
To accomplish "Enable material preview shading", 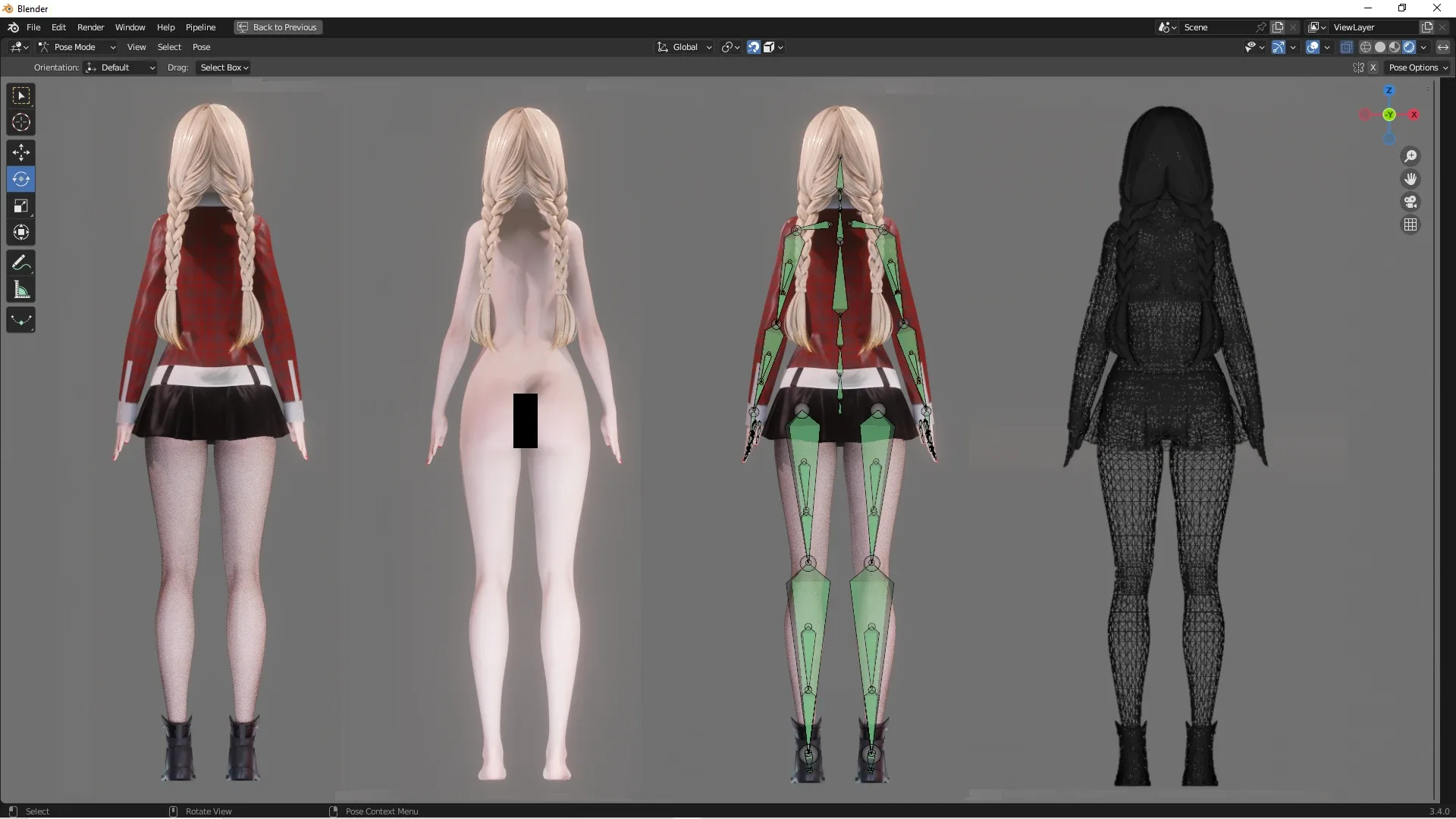I will [x=1395, y=46].
